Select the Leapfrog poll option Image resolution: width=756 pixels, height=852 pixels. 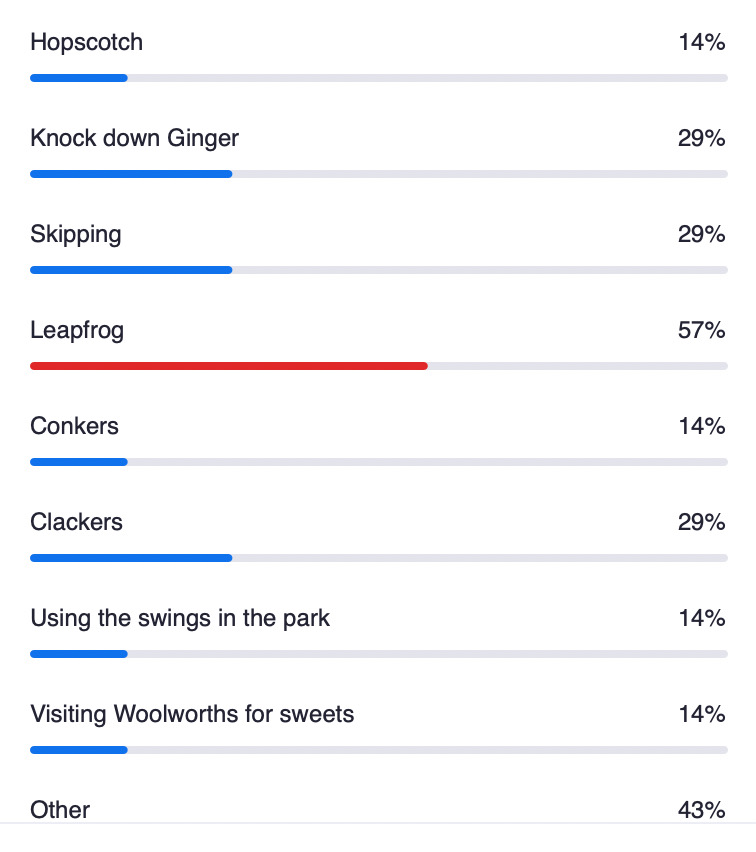77,330
